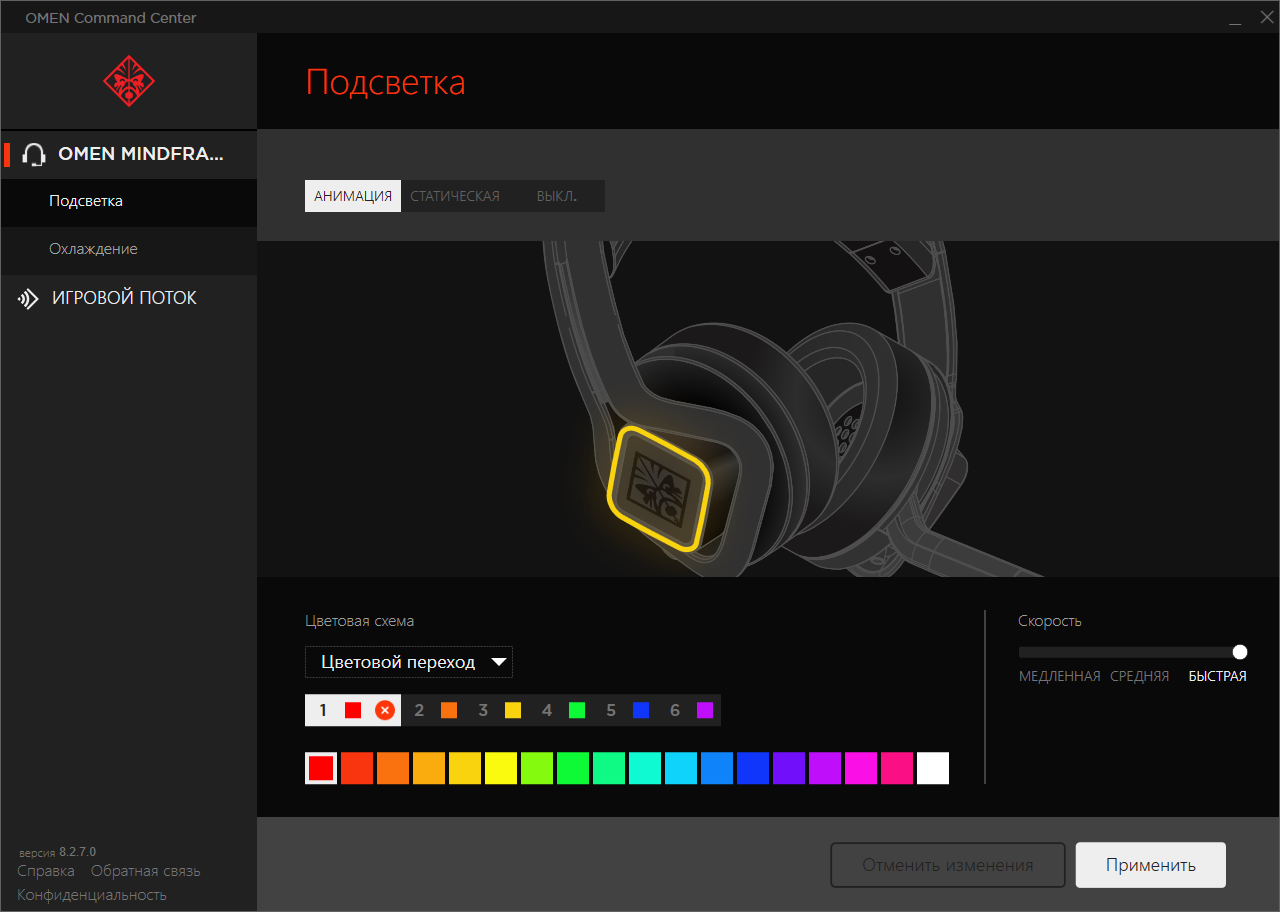Pick the amber palette swatch
Image resolution: width=1280 pixels, height=912 pixels.
[x=429, y=768]
